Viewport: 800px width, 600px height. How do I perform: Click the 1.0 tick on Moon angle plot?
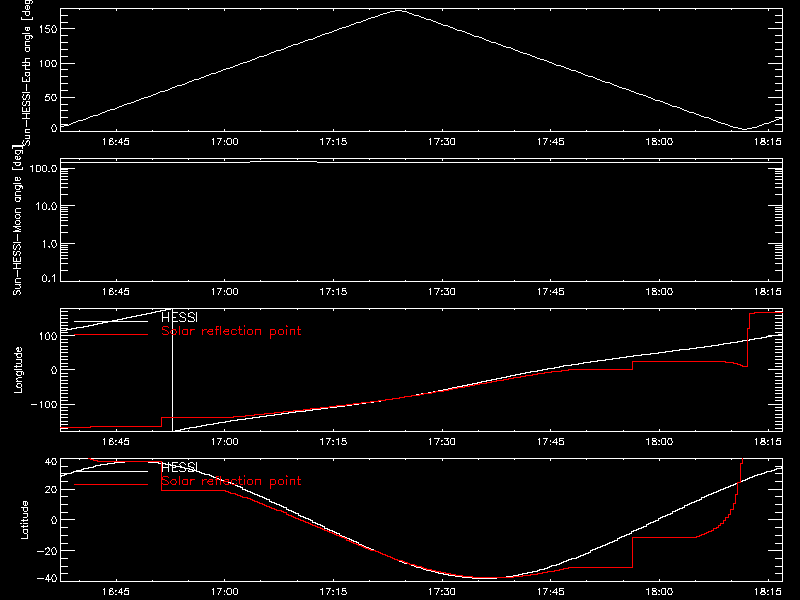click(49, 244)
